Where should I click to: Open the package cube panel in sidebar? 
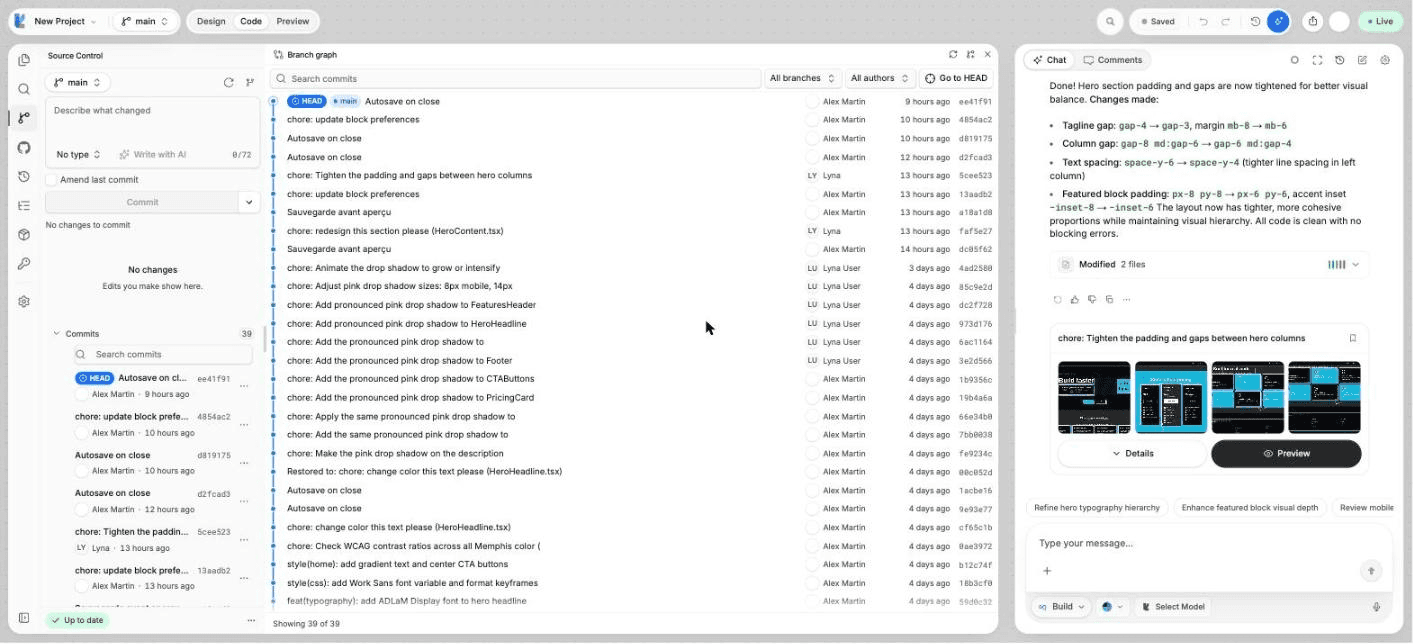[24, 235]
